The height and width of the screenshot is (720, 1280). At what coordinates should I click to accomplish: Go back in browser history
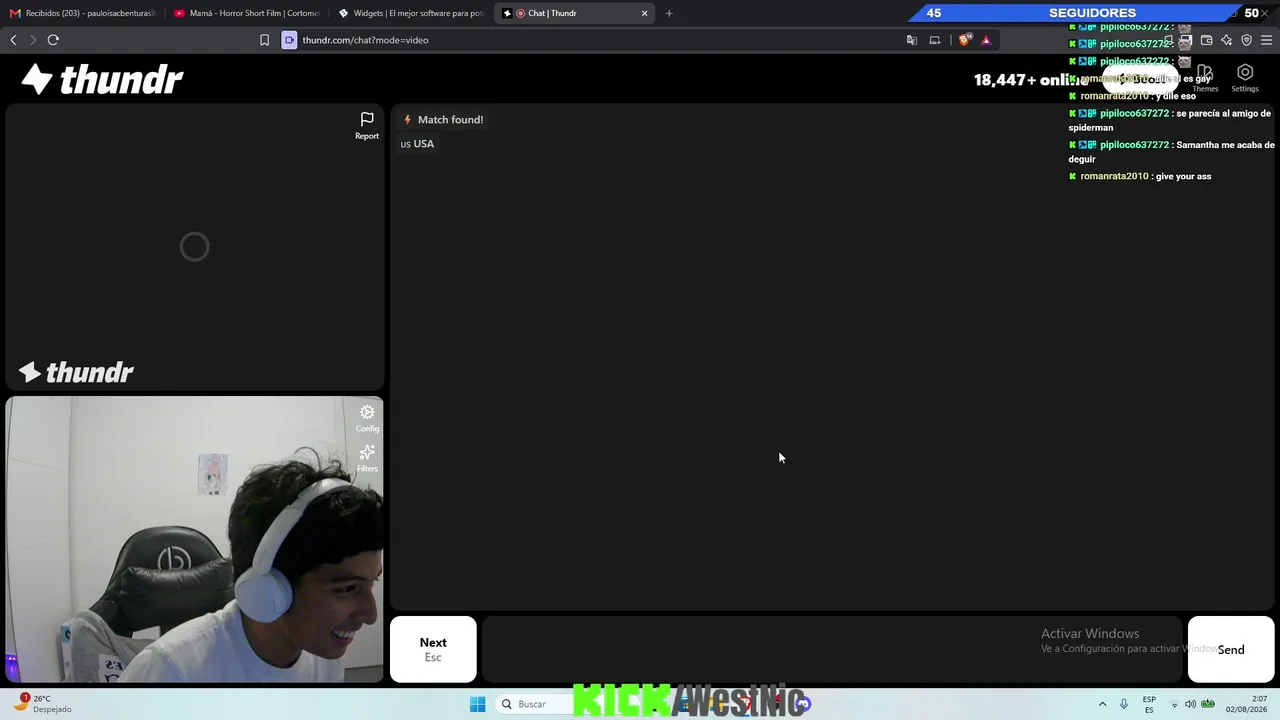point(13,40)
